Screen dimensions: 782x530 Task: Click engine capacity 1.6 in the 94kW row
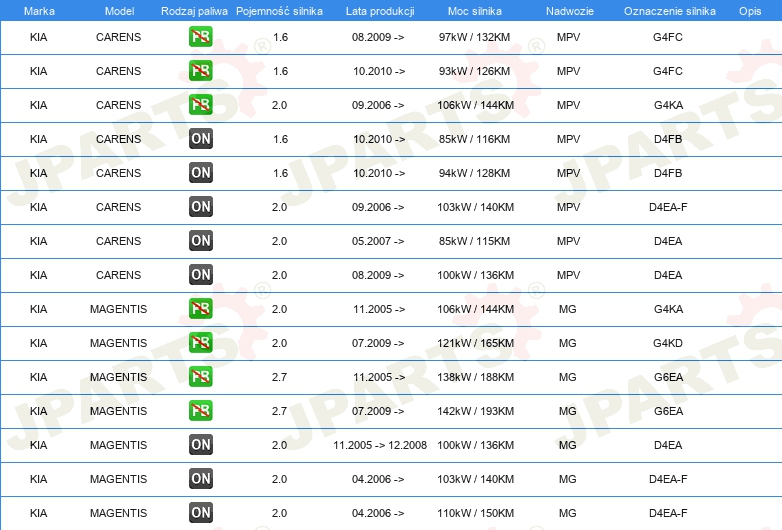(x=280, y=173)
